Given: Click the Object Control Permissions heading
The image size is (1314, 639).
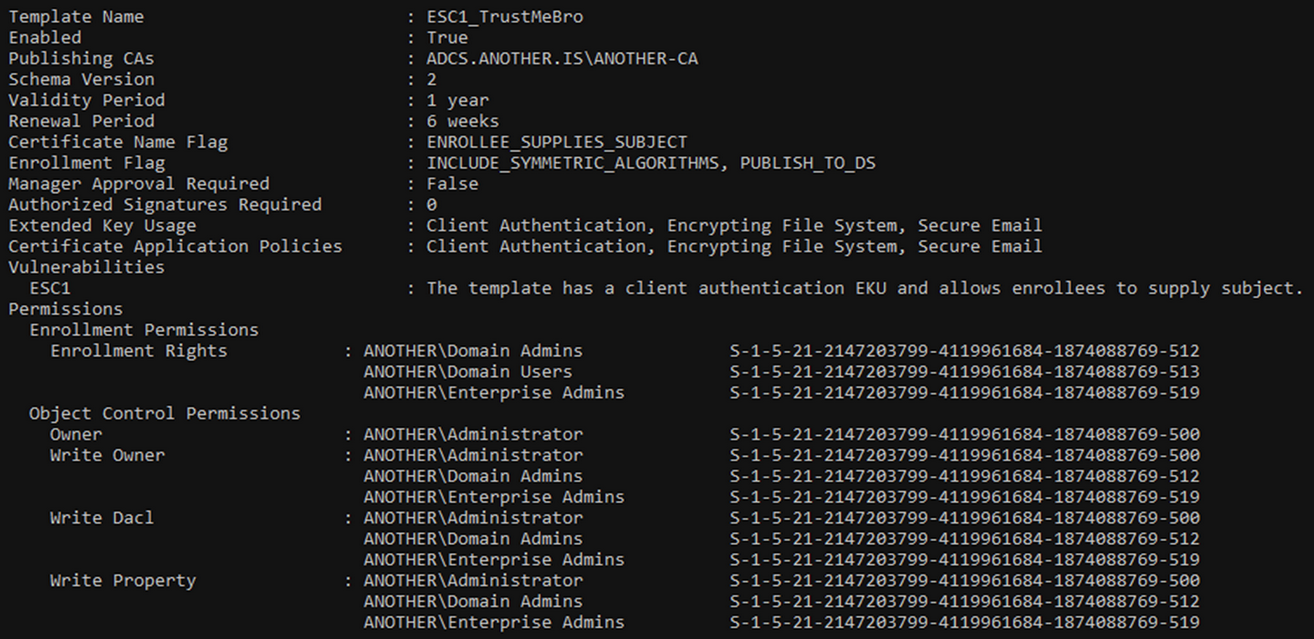Looking at the screenshot, I should [x=165, y=413].
